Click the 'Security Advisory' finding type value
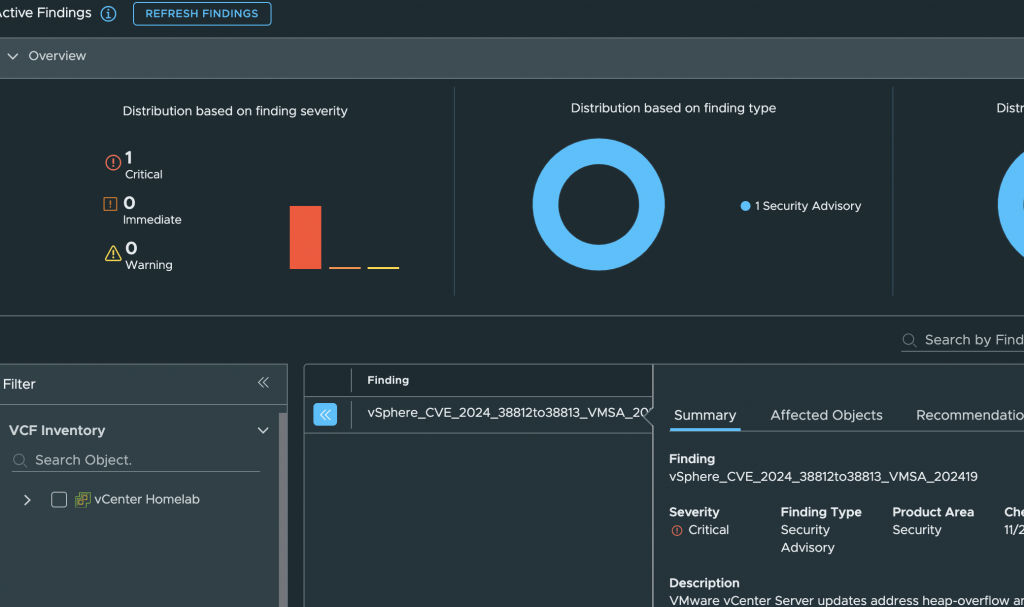Viewport: 1024px width, 607px height. click(x=808, y=539)
